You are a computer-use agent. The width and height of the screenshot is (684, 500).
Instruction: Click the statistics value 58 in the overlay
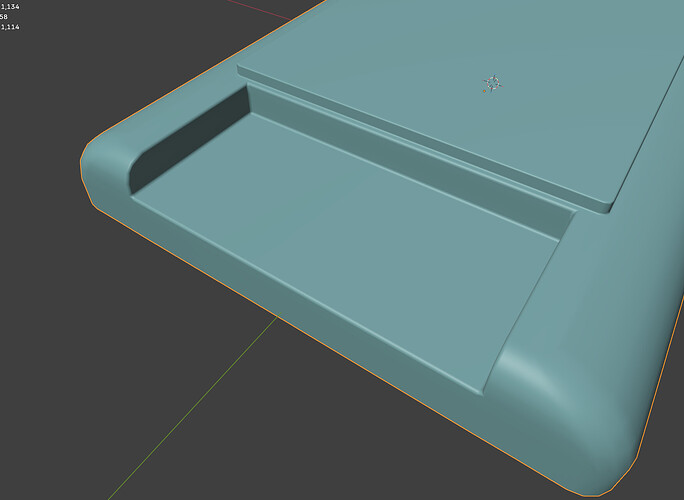3,17
